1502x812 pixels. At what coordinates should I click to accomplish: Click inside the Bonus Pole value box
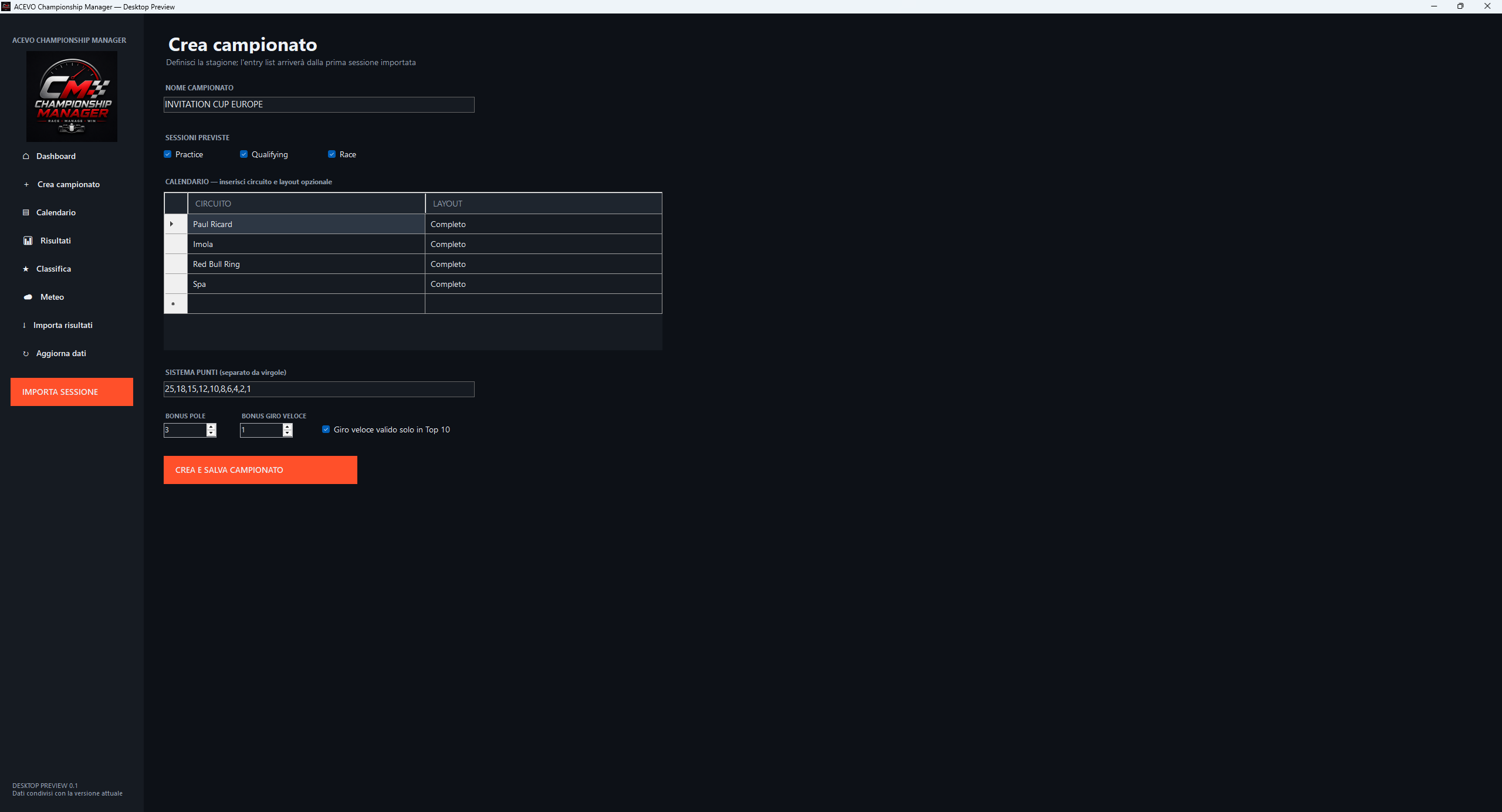[185, 430]
